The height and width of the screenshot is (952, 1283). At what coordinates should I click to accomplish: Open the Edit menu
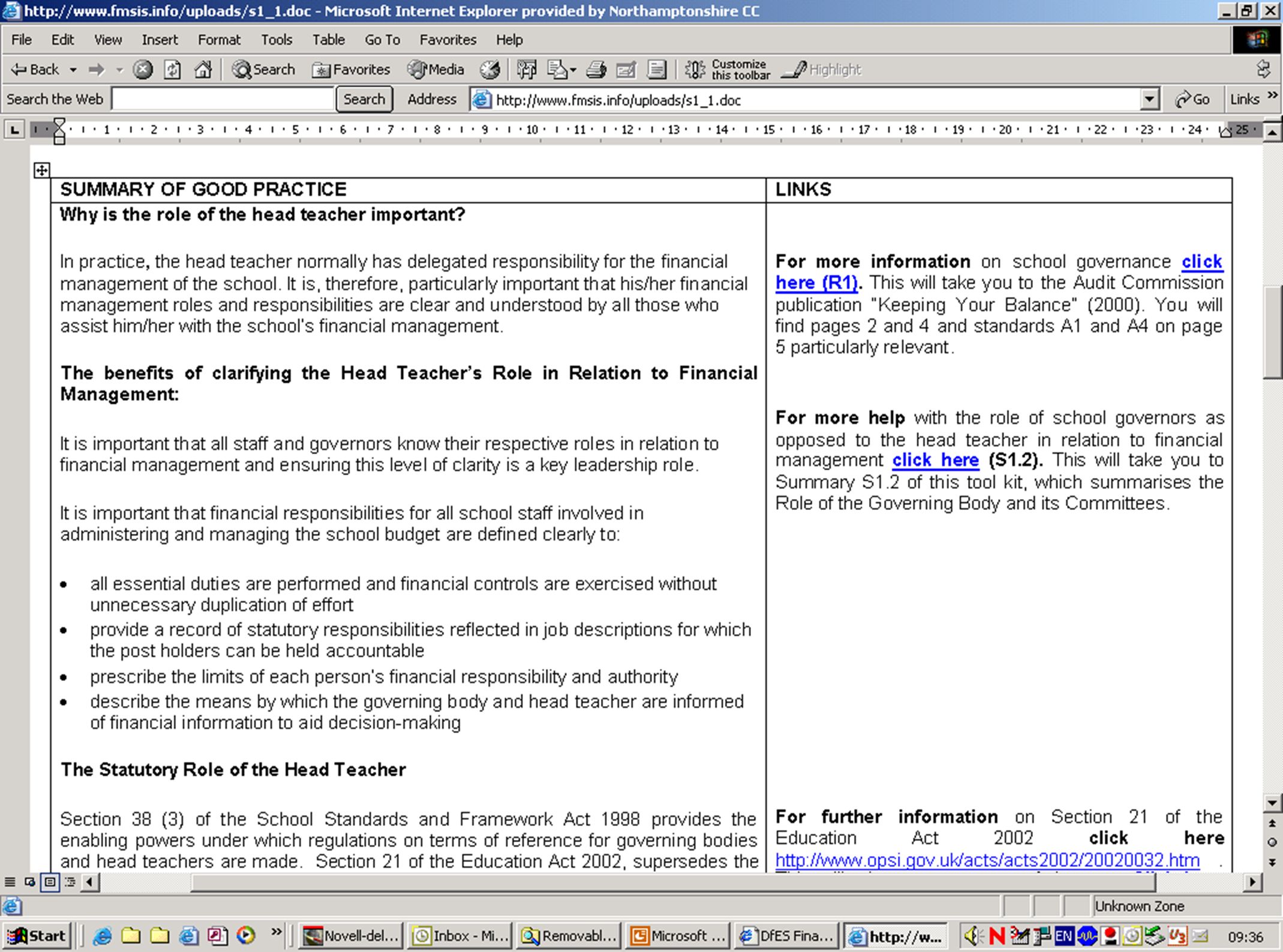point(62,40)
